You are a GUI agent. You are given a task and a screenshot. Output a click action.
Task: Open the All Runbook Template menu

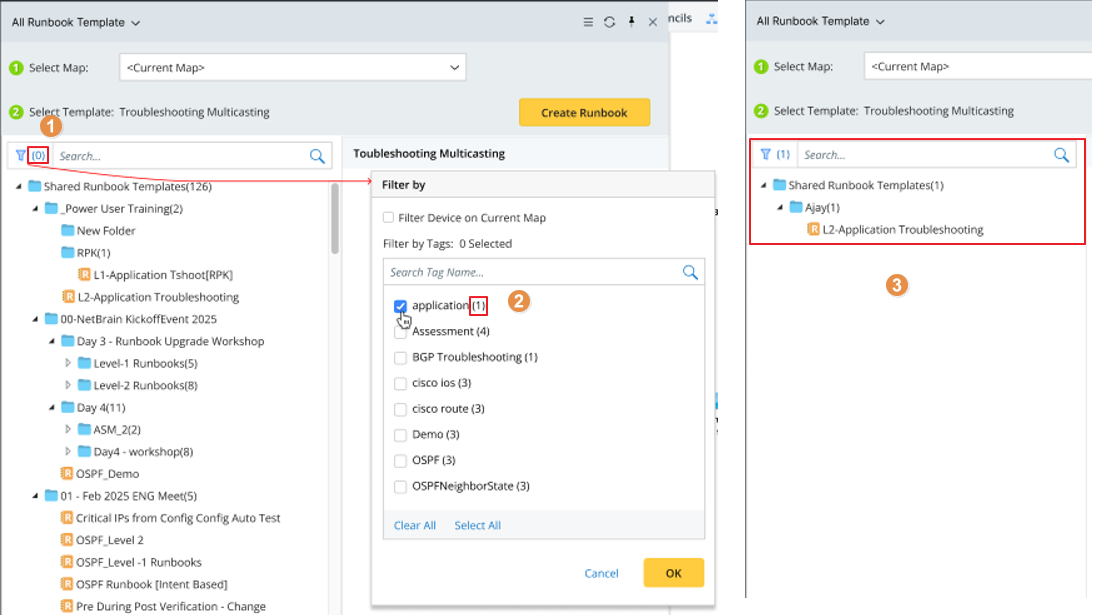point(76,22)
